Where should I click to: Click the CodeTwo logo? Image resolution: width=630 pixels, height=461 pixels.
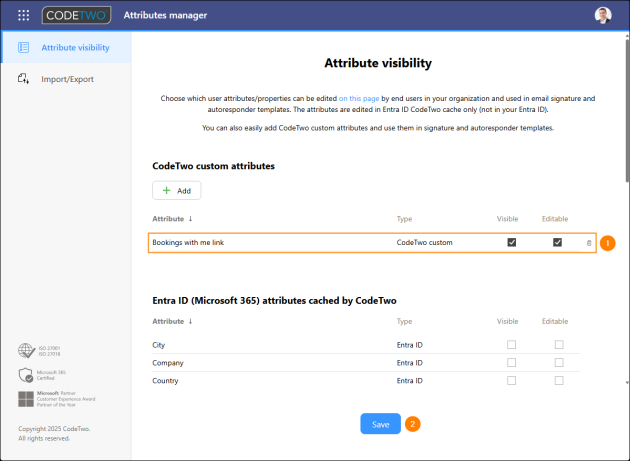pyautogui.click(x=76, y=15)
